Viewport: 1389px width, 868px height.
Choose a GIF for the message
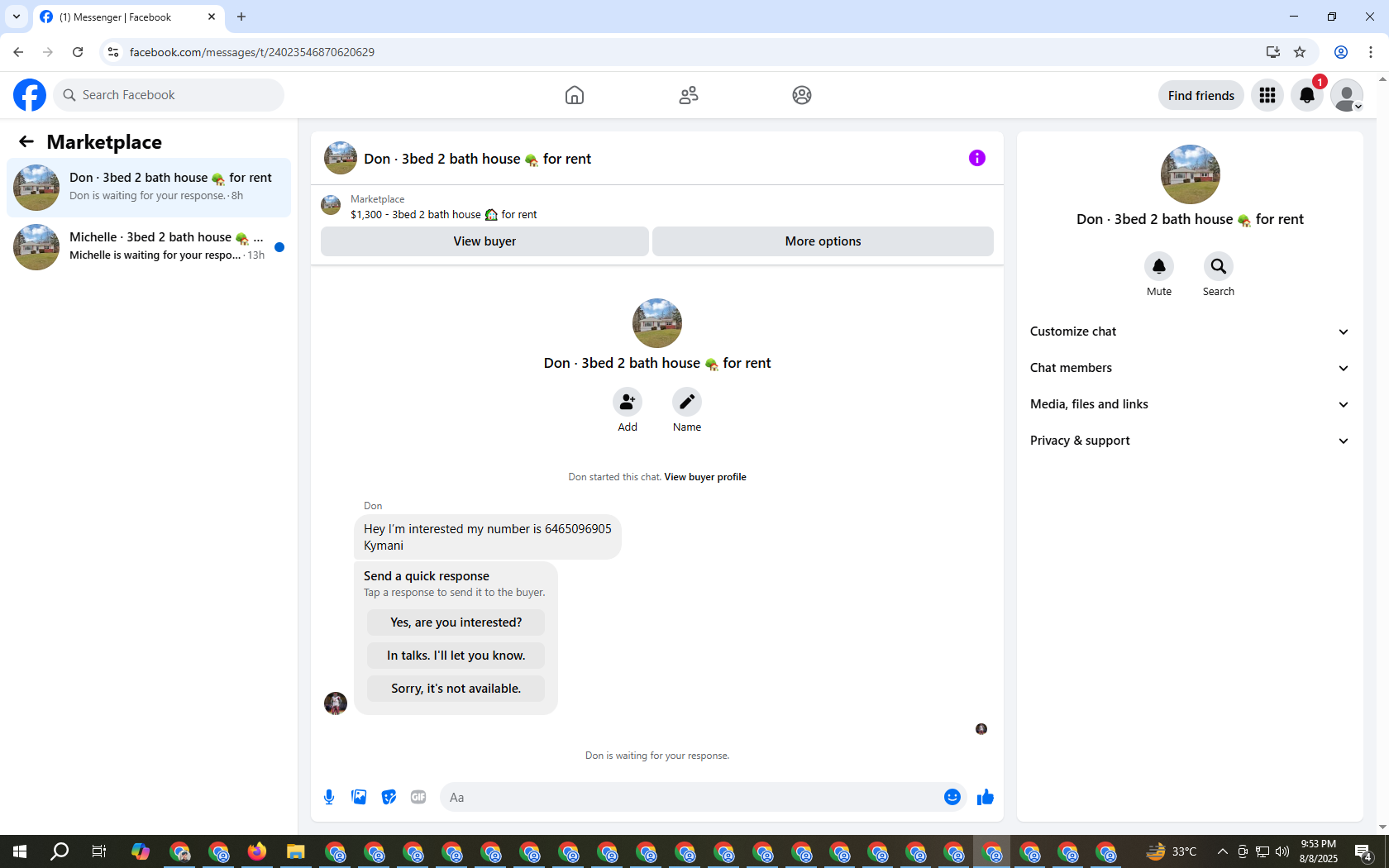(x=418, y=797)
